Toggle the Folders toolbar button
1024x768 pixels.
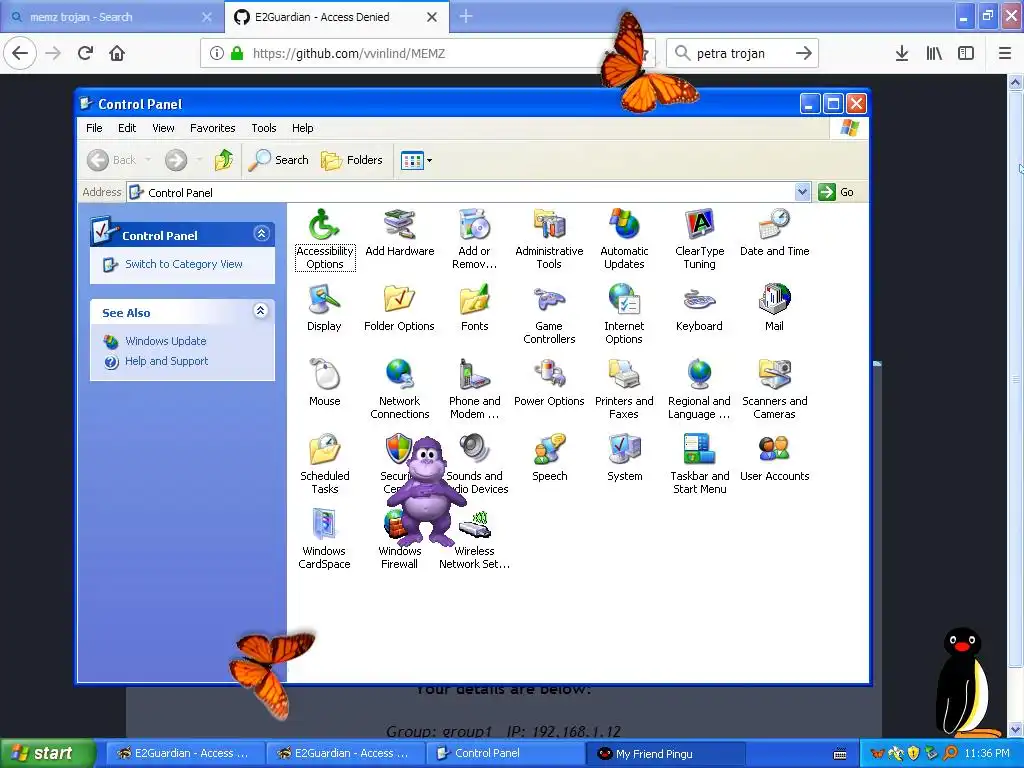click(x=352, y=160)
